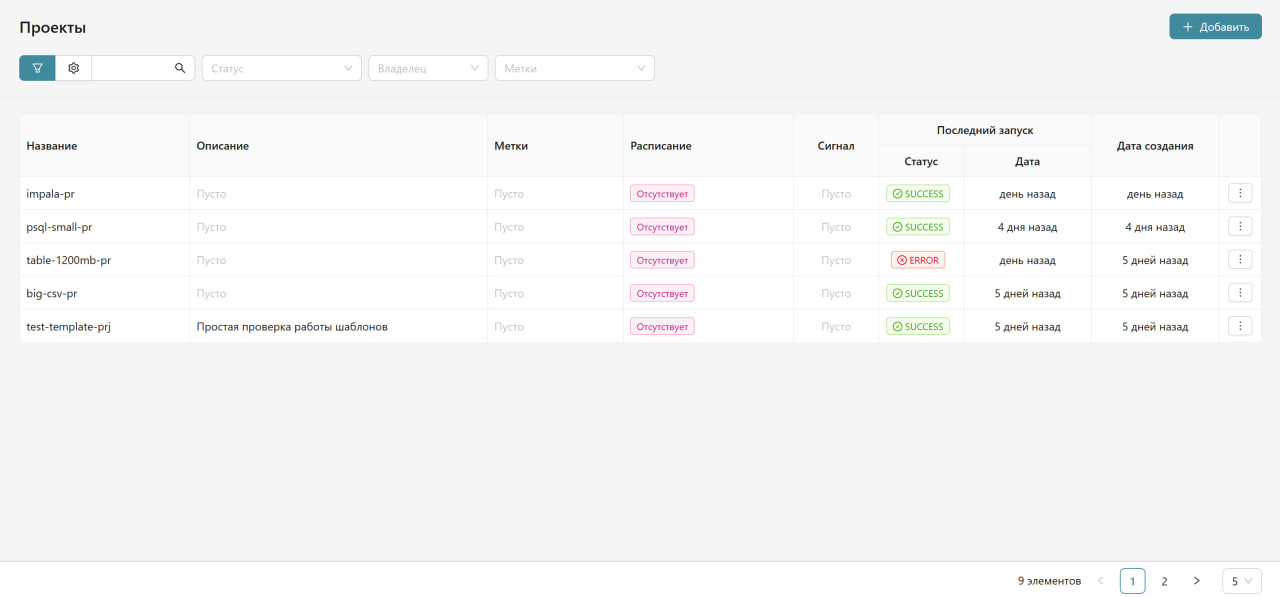Viewport: 1280px width, 597px height.
Task: Click the previous page arrow
Action: pos(1101,581)
